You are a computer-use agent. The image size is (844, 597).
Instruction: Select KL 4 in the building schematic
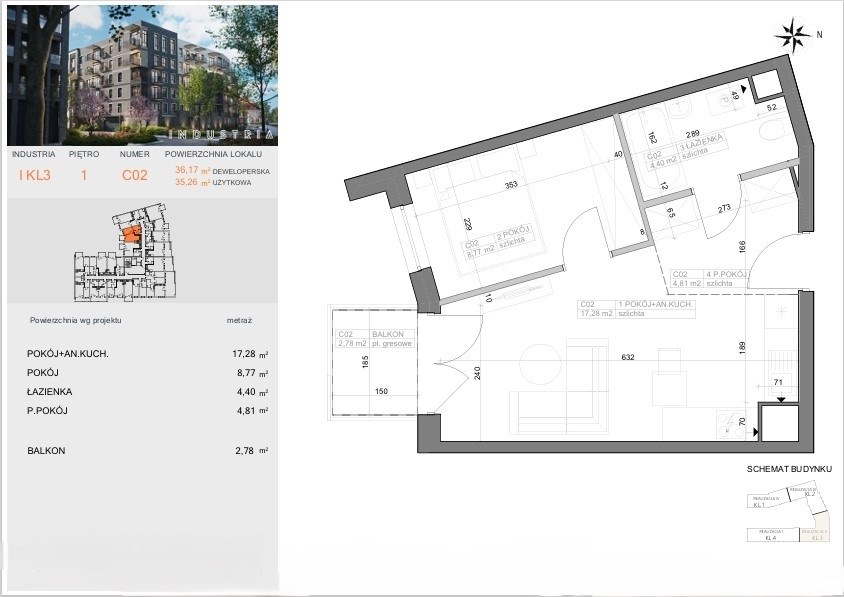pos(772,534)
